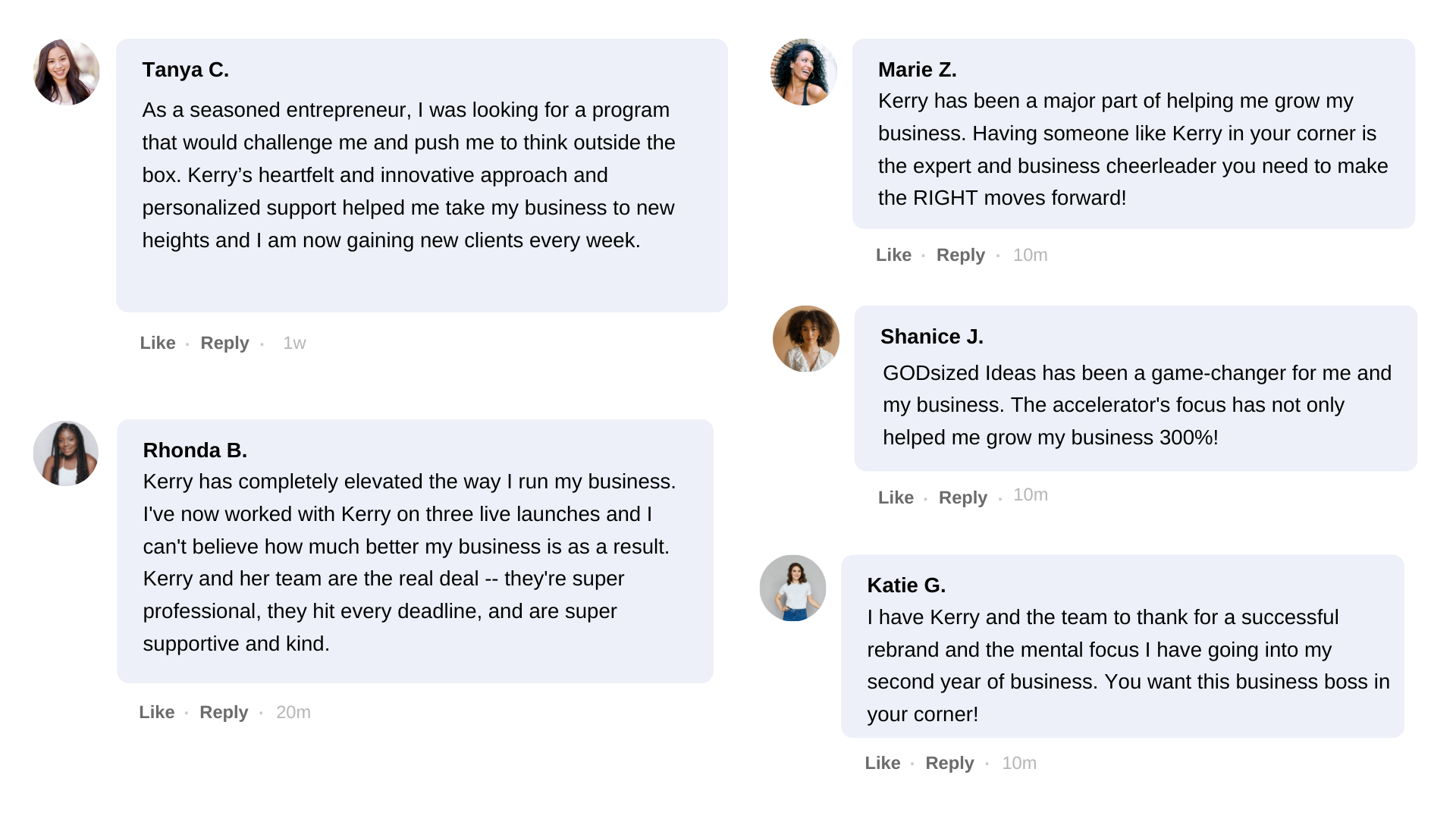Screen dimensions: 1456x819
Task: Reply to Marie Z.'s comment
Action: (x=960, y=255)
